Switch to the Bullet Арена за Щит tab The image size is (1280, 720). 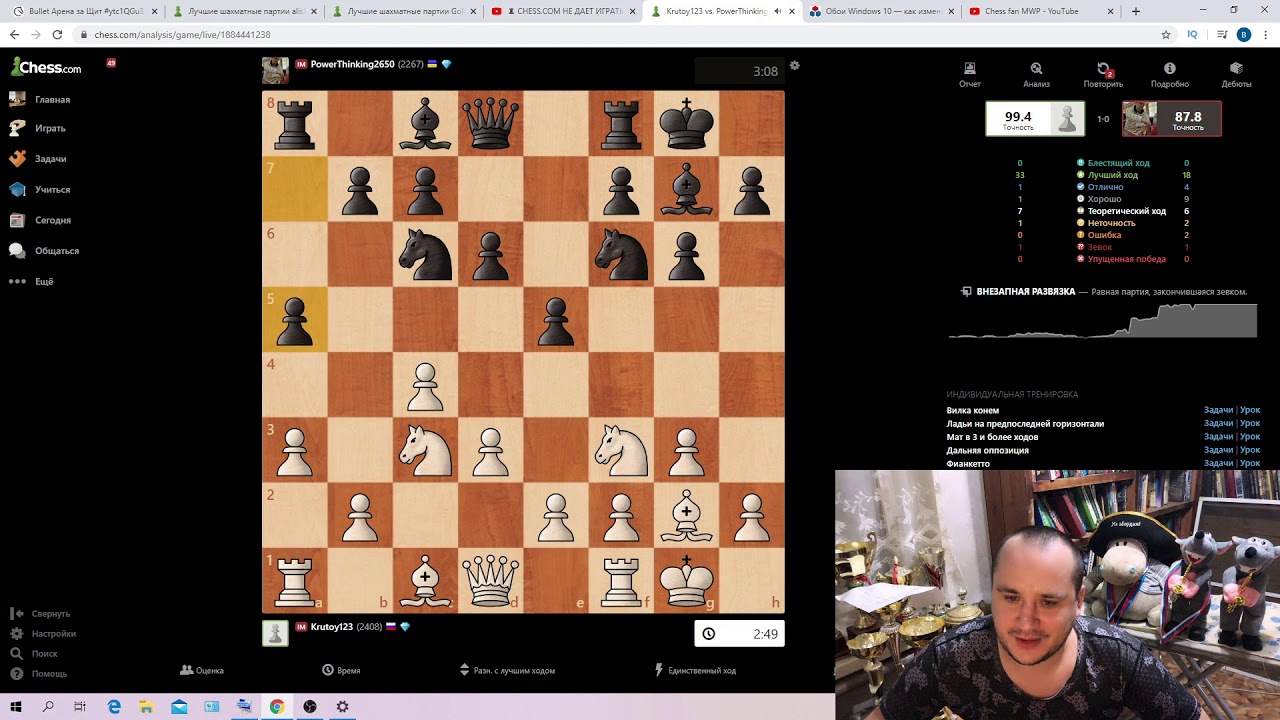[85, 11]
